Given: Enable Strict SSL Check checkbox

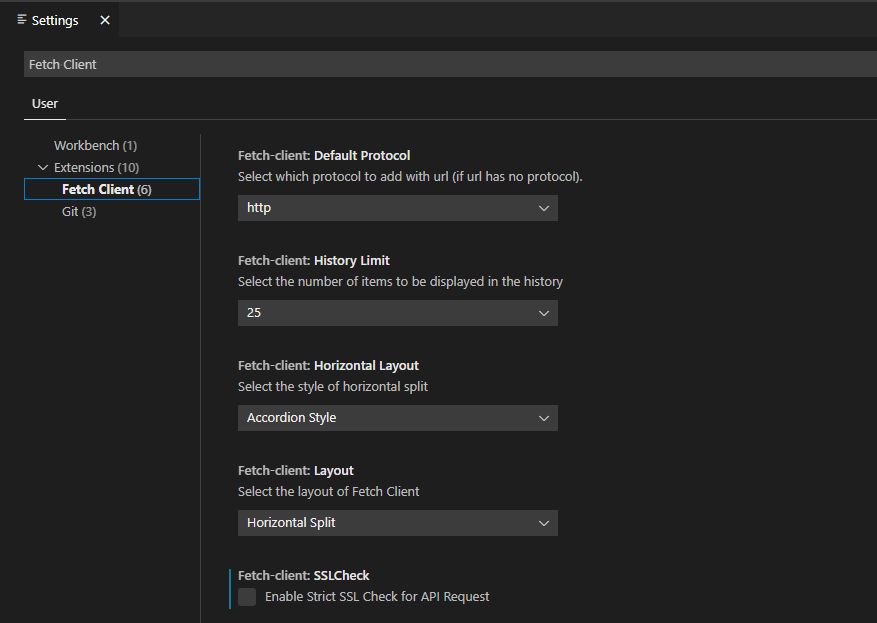Looking at the screenshot, I should [x=247, y=597].
